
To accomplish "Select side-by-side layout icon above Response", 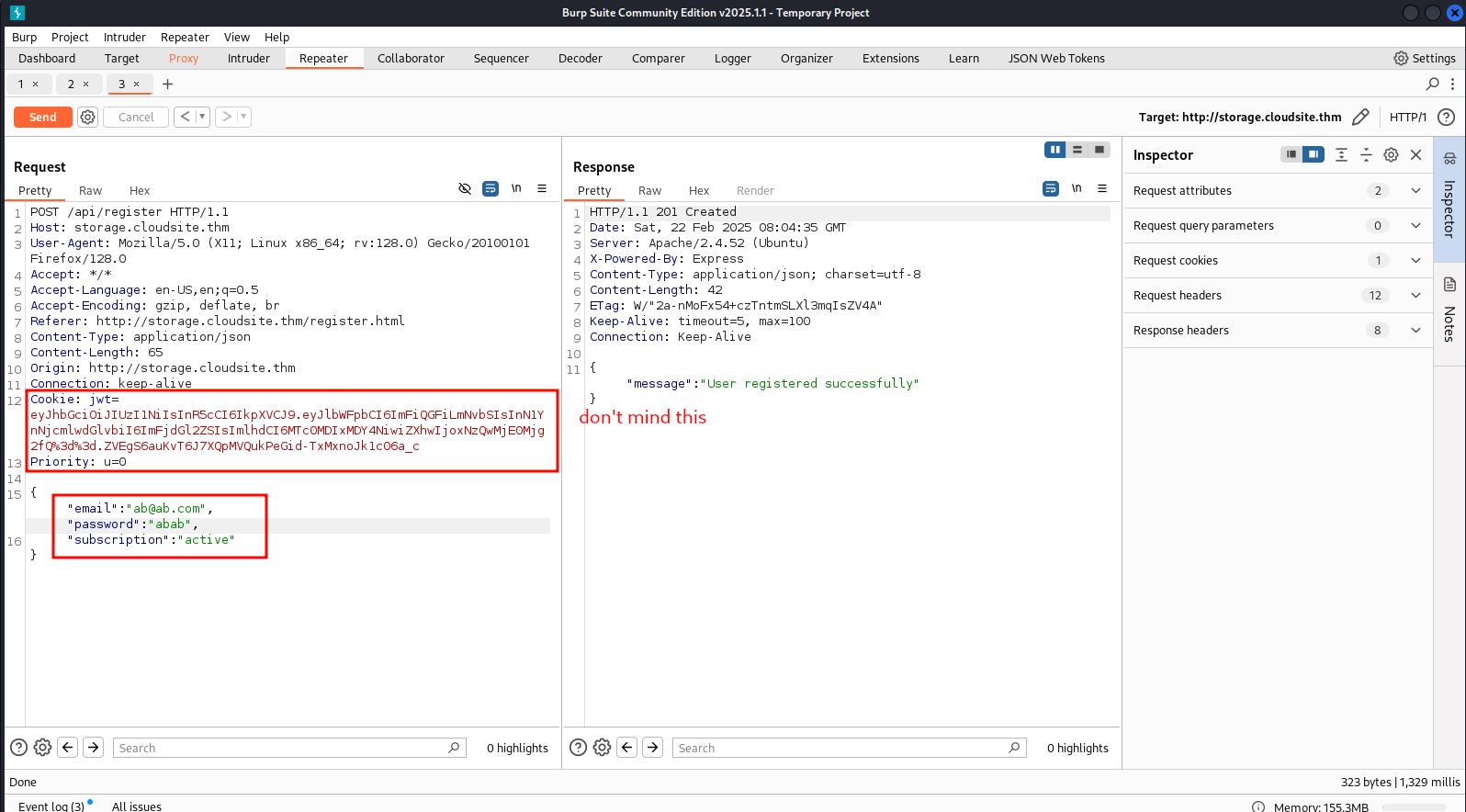I will tap(1054, 150).
